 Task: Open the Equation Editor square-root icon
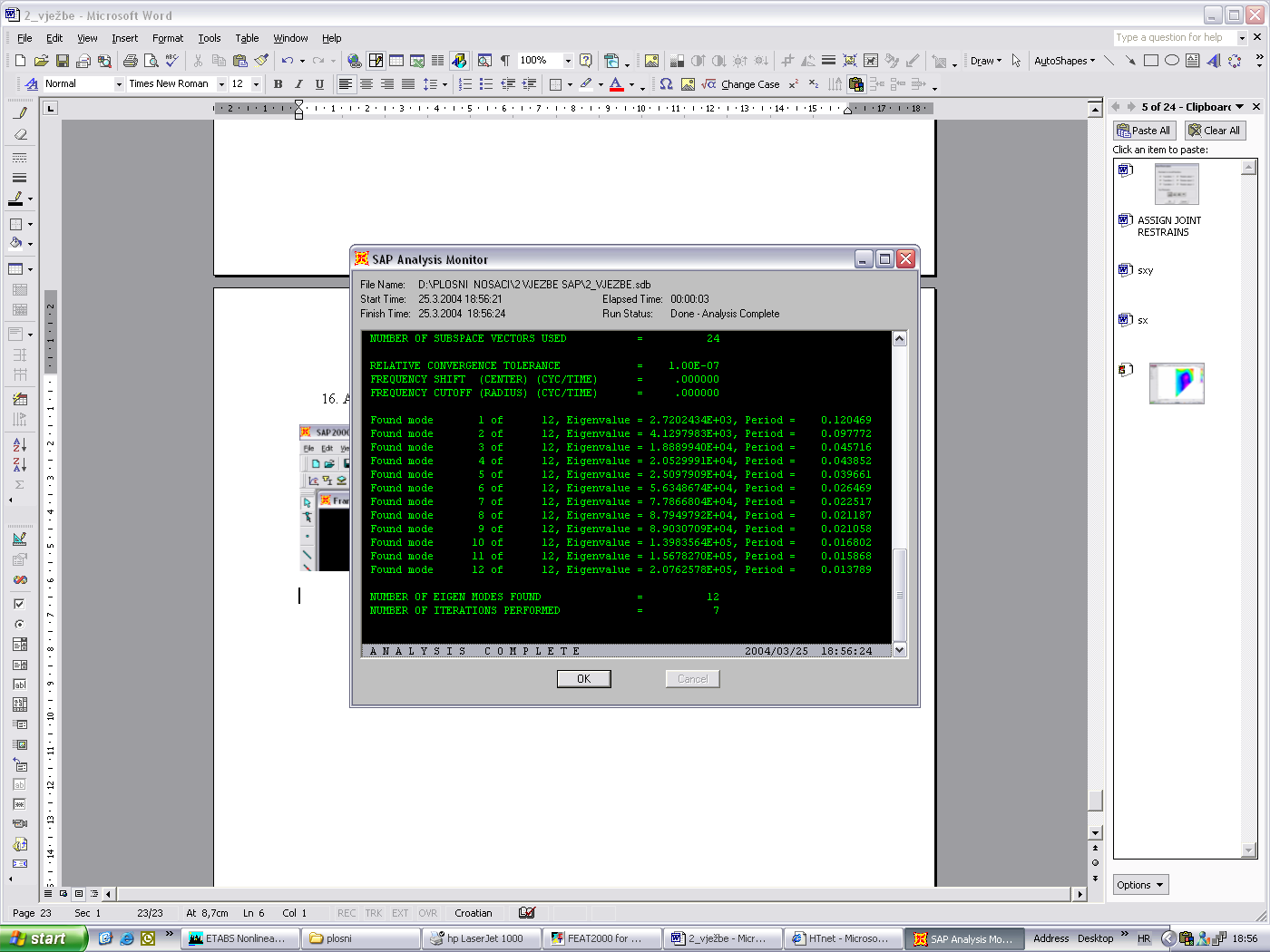click(x=708, y=84)
